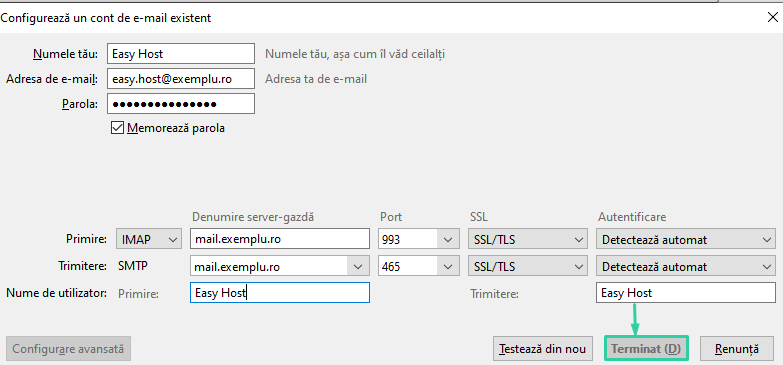Click the 'Nume de utilizator:' label
783x365 pixels.
(56, 293)
